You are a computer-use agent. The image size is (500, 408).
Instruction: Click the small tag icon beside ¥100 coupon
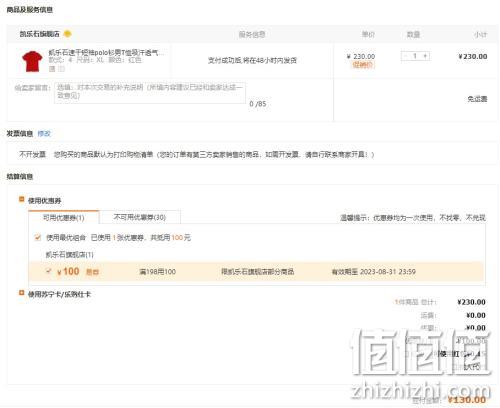pos(93,272)
